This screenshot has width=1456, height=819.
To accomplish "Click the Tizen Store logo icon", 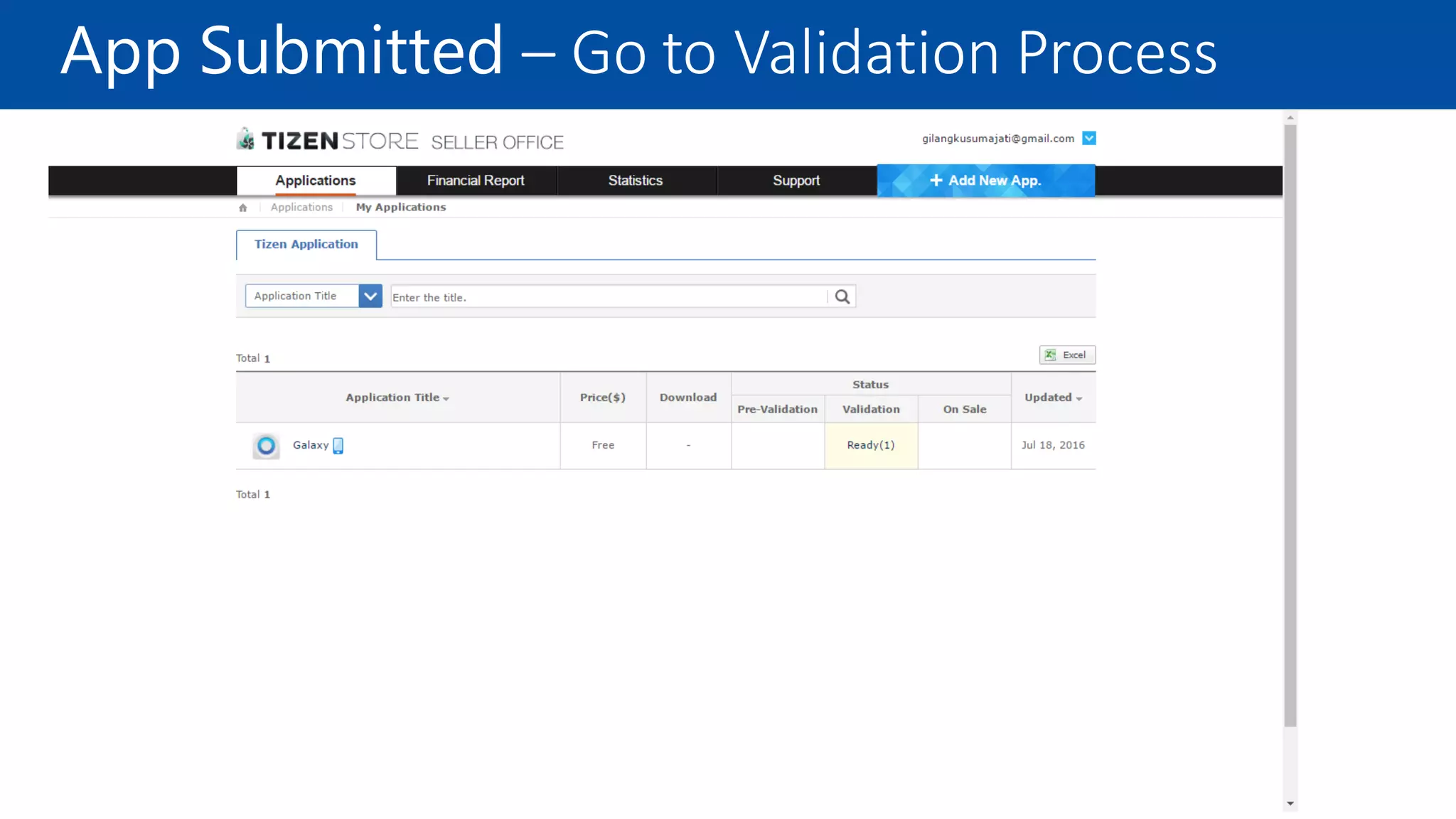I will [246, 139].
